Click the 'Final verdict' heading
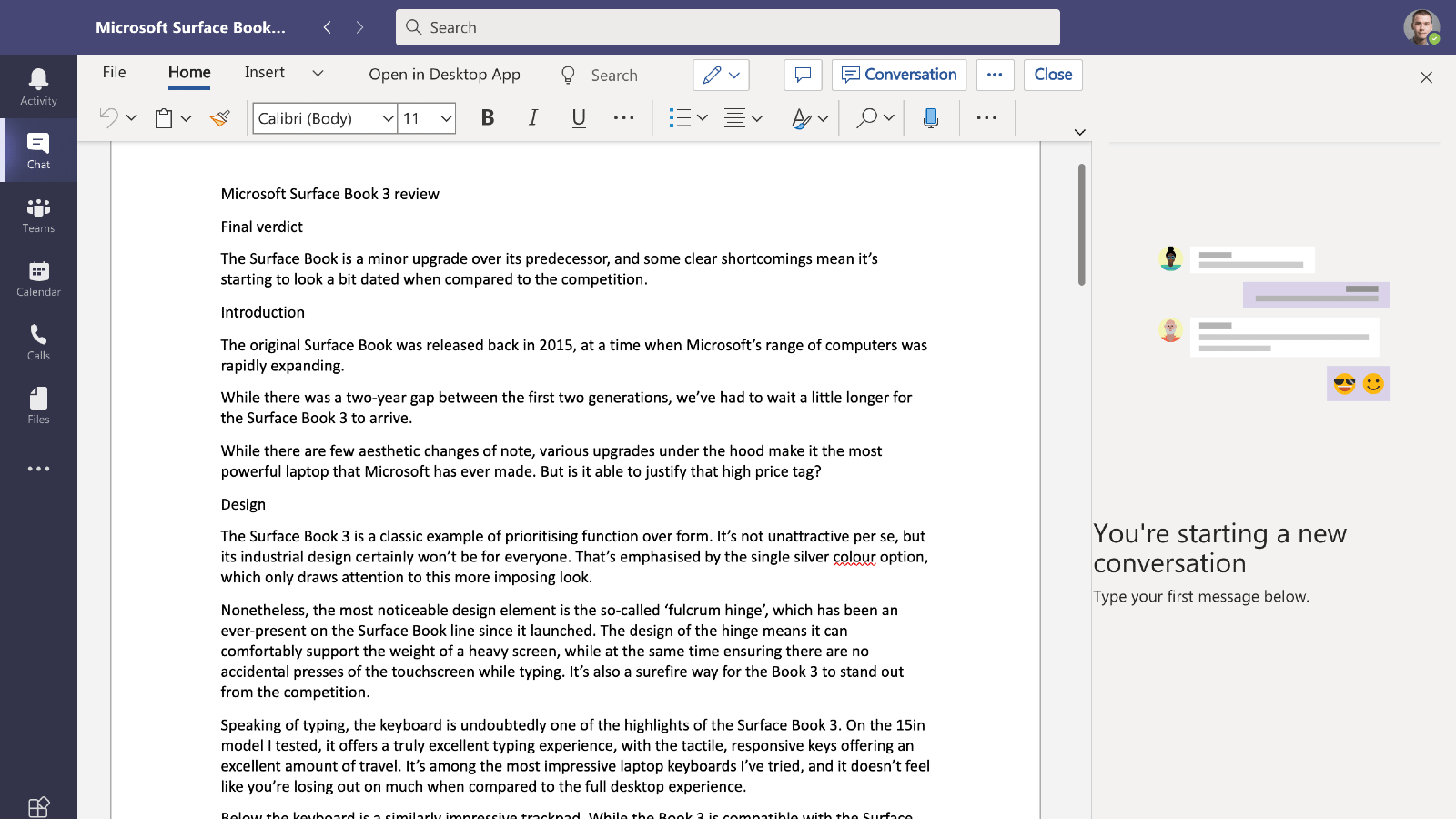Image resolution: width=1456 pixels, height=819 pixels. click(261, 227)
